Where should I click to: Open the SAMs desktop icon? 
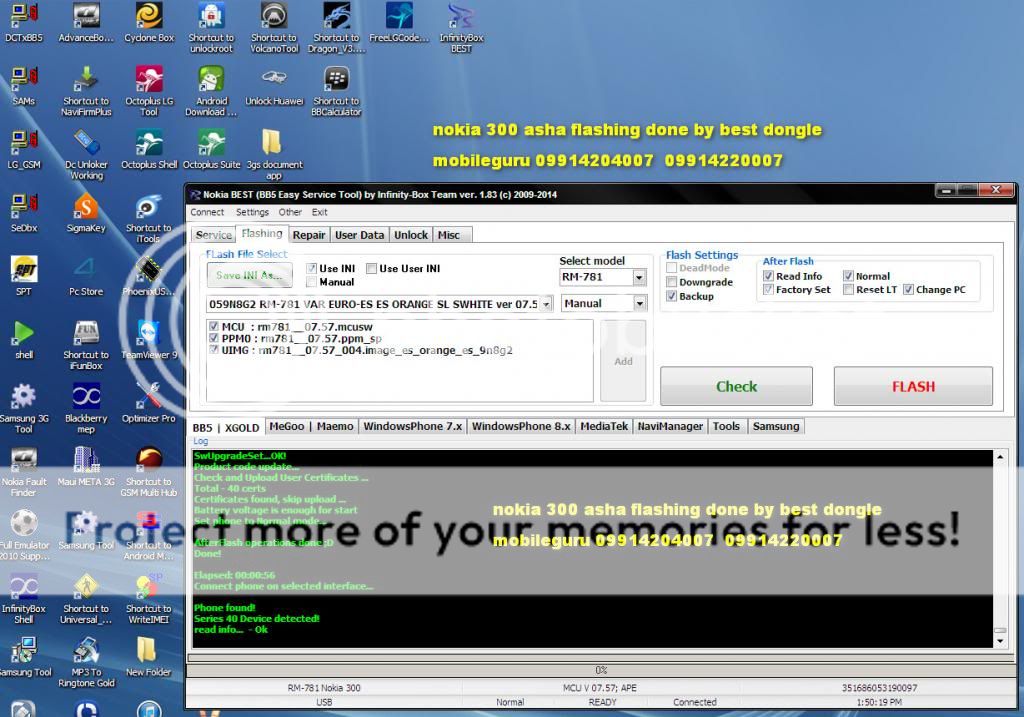pos(24,86)
